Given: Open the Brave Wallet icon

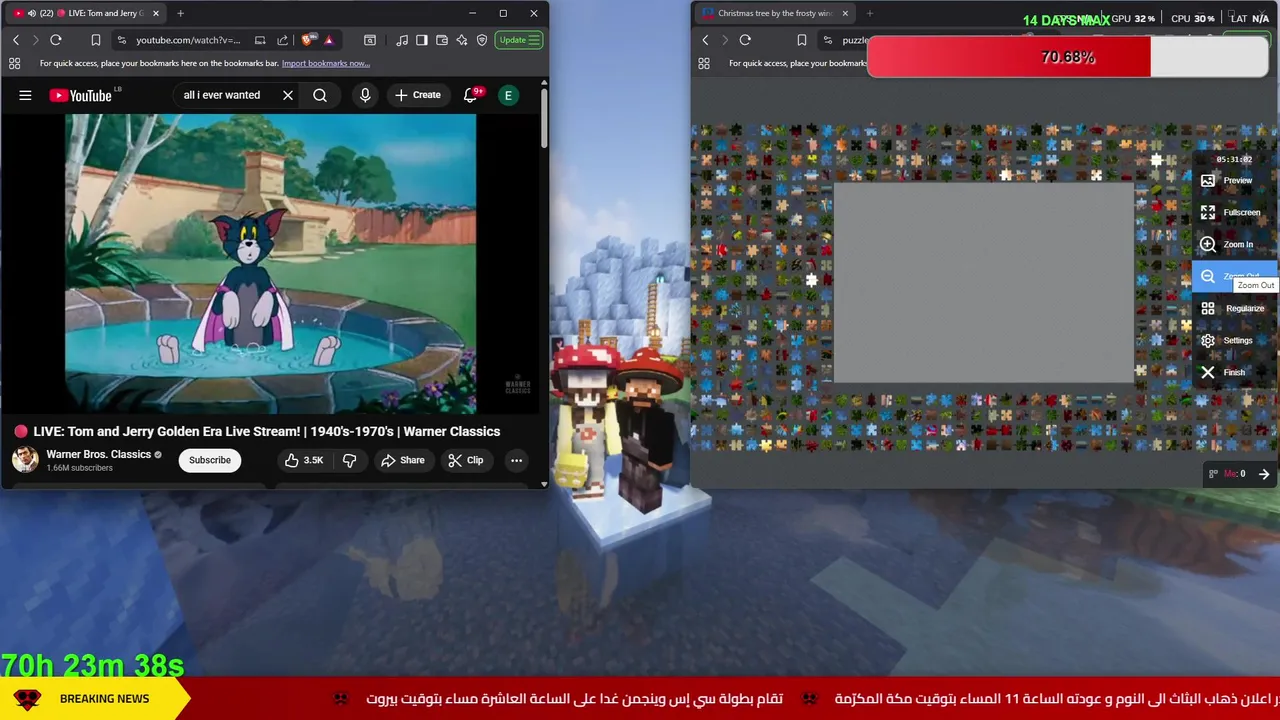Looking at the screenshot, I should pos(442,40).
